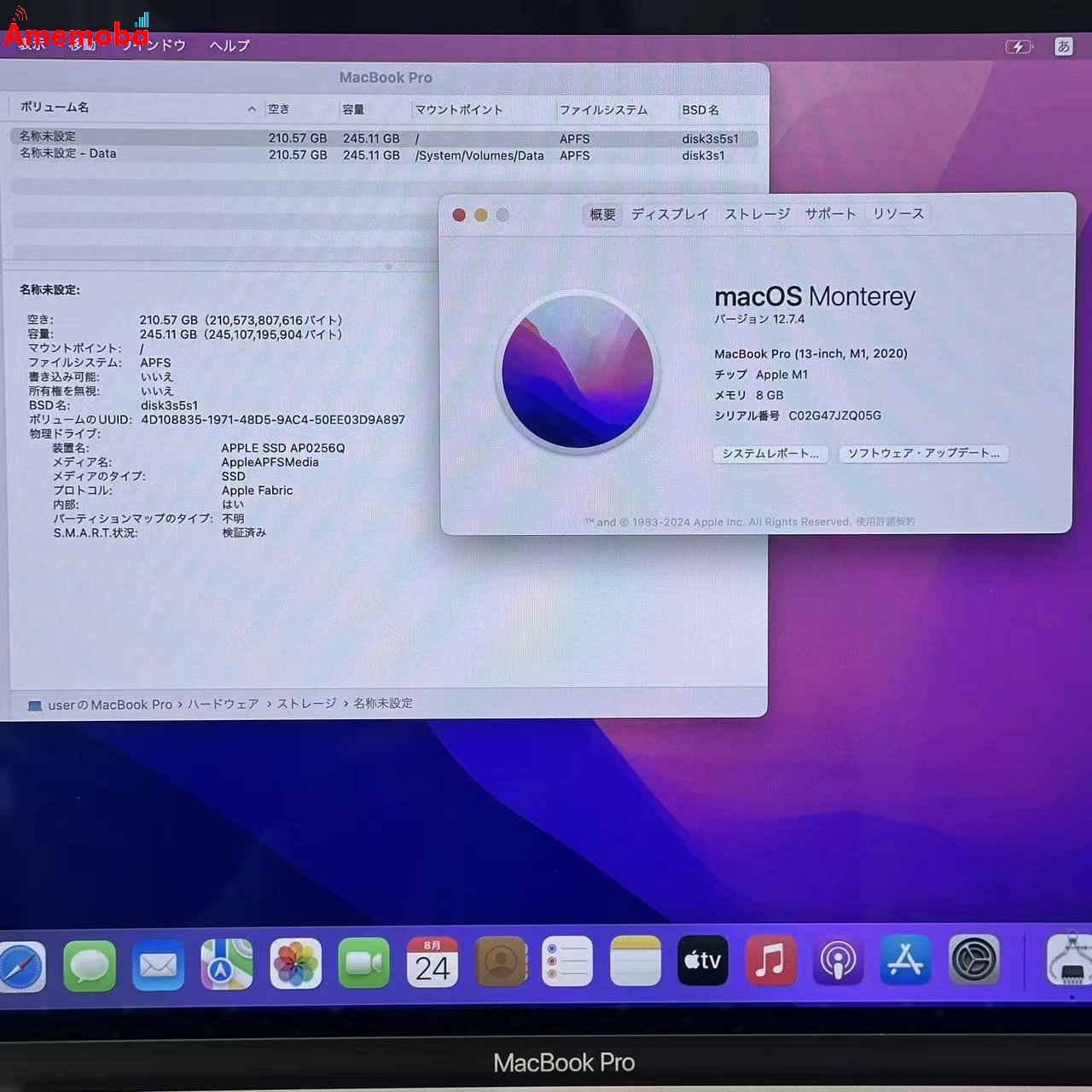Switch to the サポート tab
1092x1092 pixels.
(x=830, y=214)
